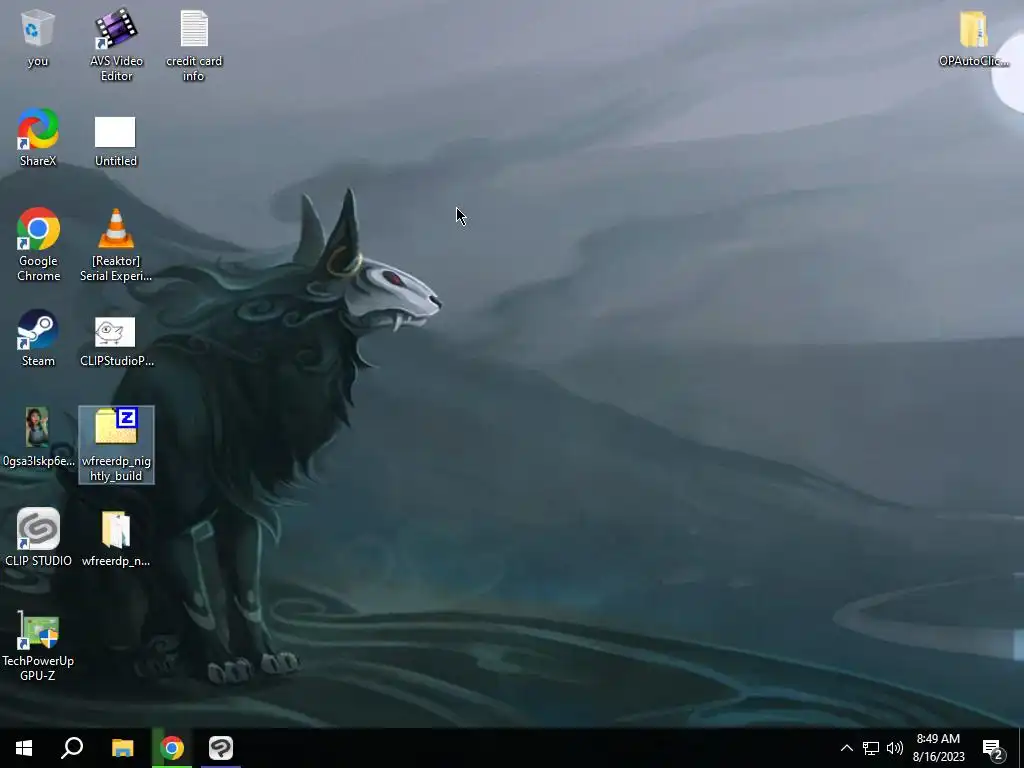Select the wfreerdp_n... folder icon

click(116, 537)
